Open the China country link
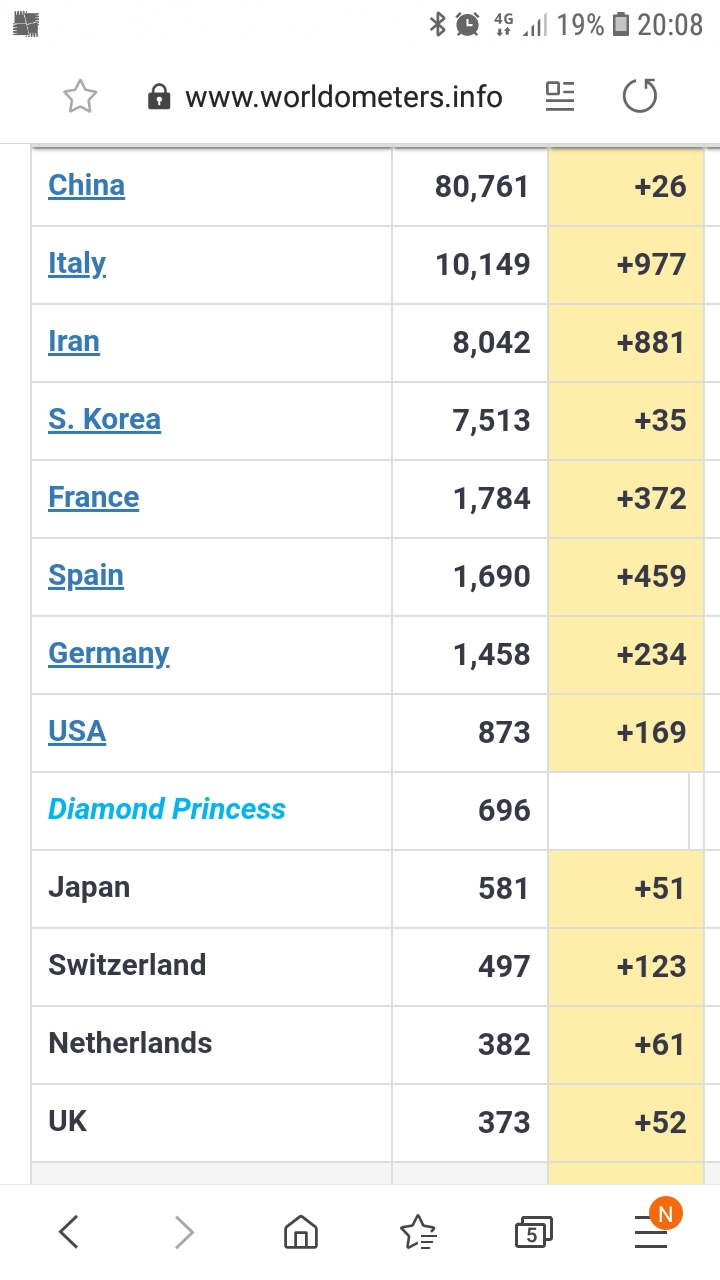The width and height of the screenshot is (720, 1280). tap(87, 186)
